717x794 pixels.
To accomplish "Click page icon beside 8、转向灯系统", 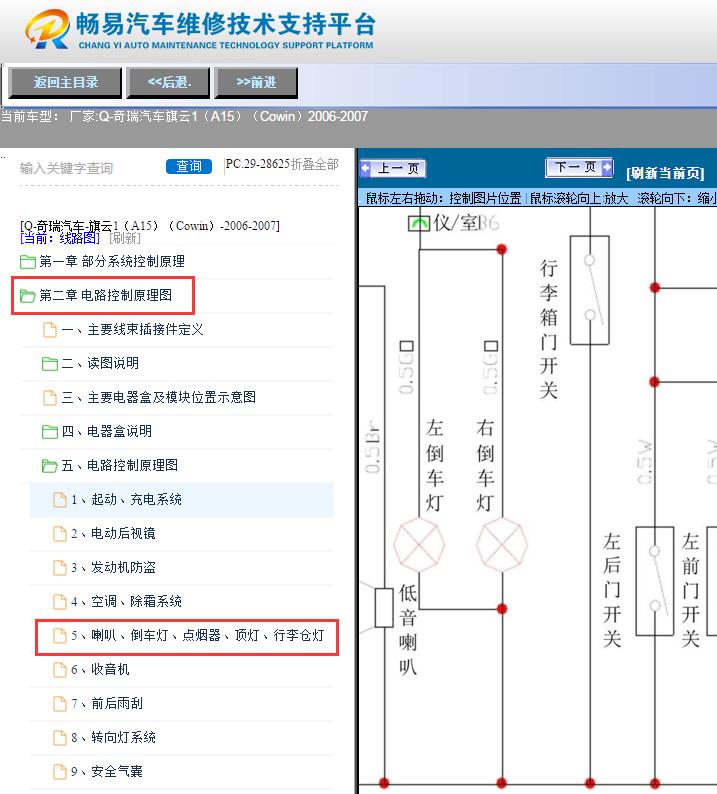I will point(60,738).
